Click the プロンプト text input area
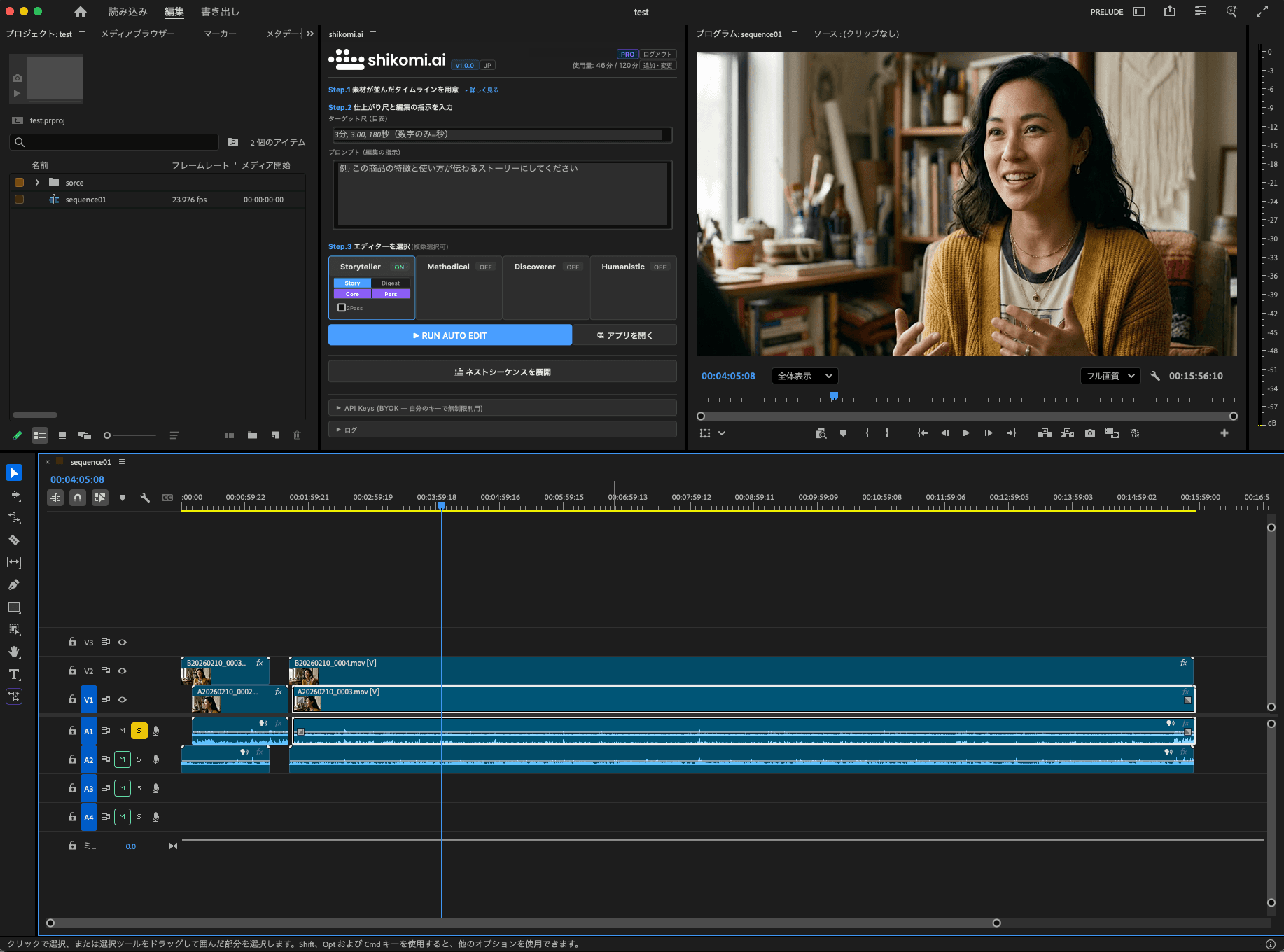Screen dimensions: 1284x952 point(502,195)
